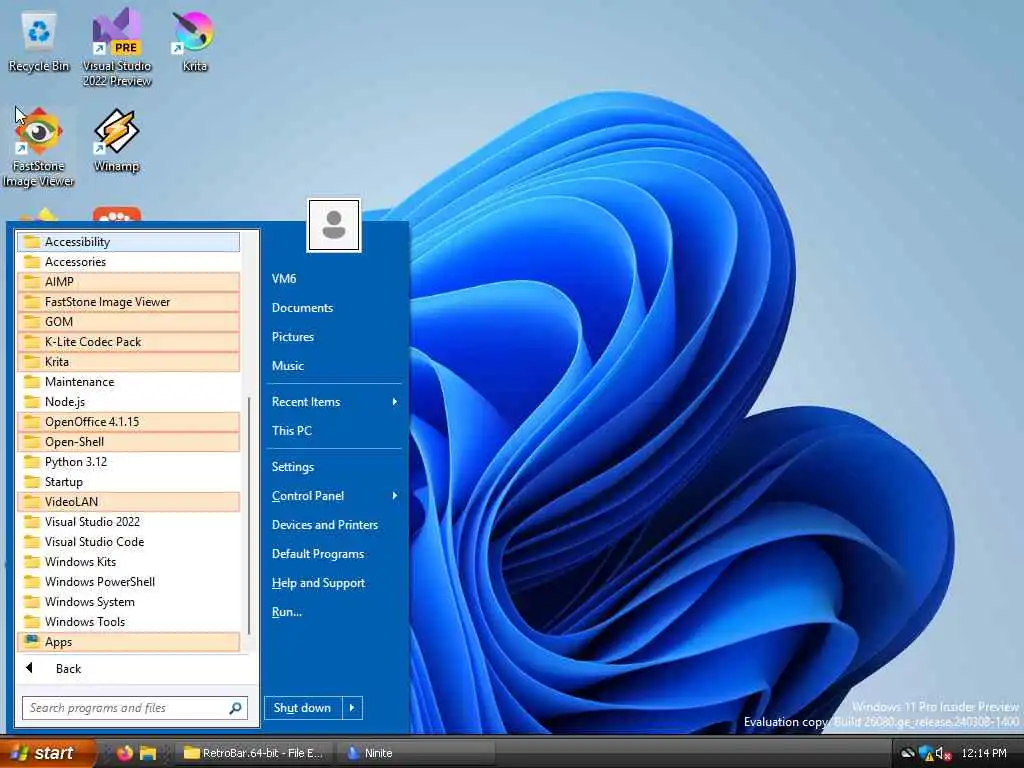This screenshot has width=1024, height=768.
Task: Open the Maintenance program folder
Action: (129, 382)
